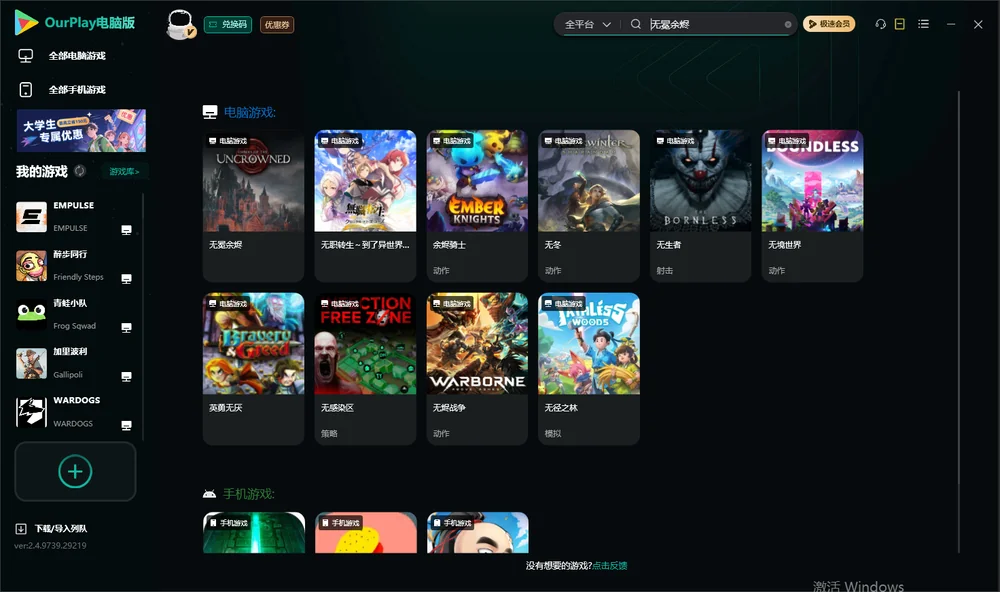Open the Bornless game card
Image resolution: width=1000 pixels, height=592 pixels.
click(x=700, y=206)
